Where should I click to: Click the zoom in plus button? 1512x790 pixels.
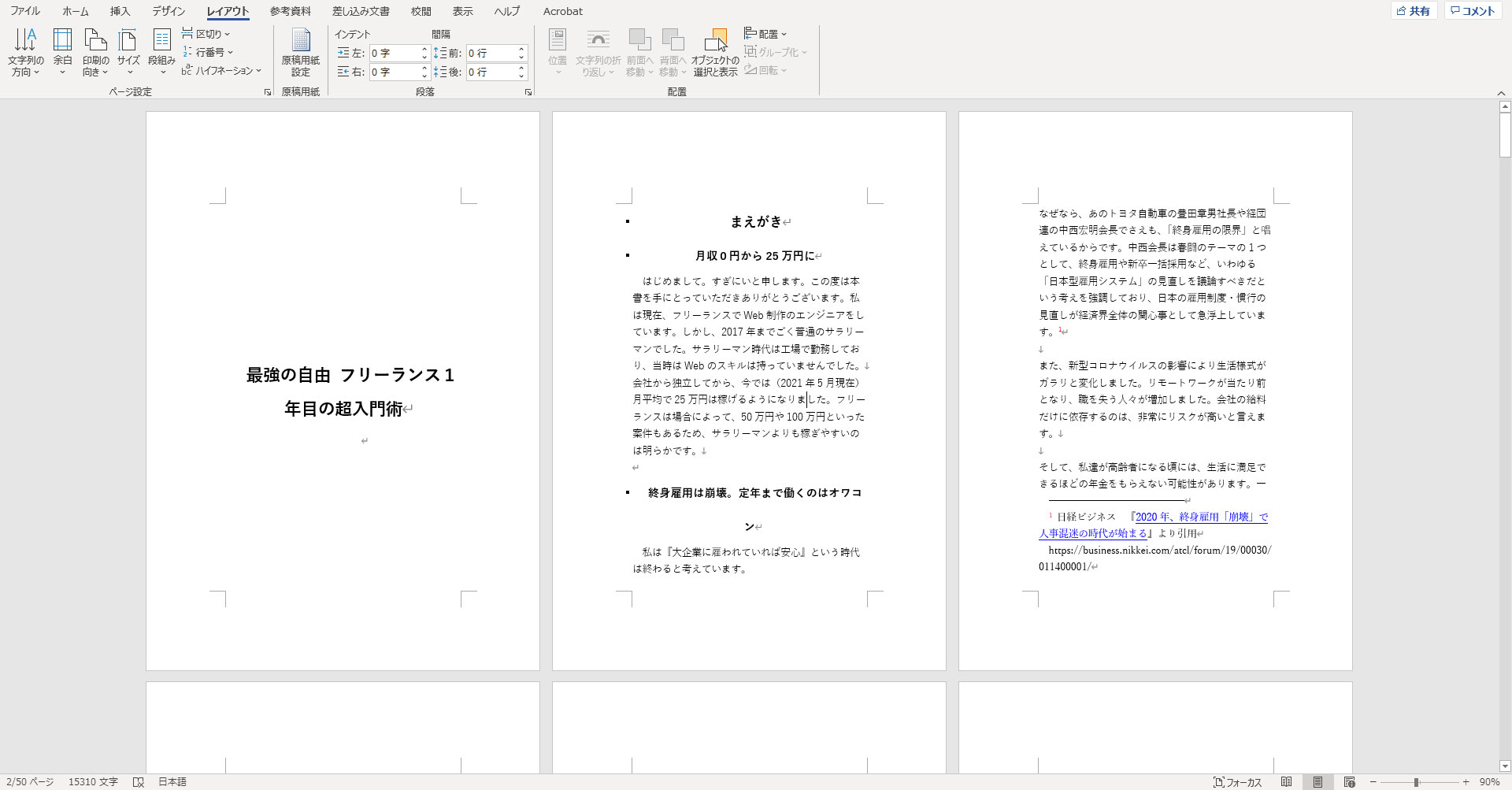tap(1466, 782)
